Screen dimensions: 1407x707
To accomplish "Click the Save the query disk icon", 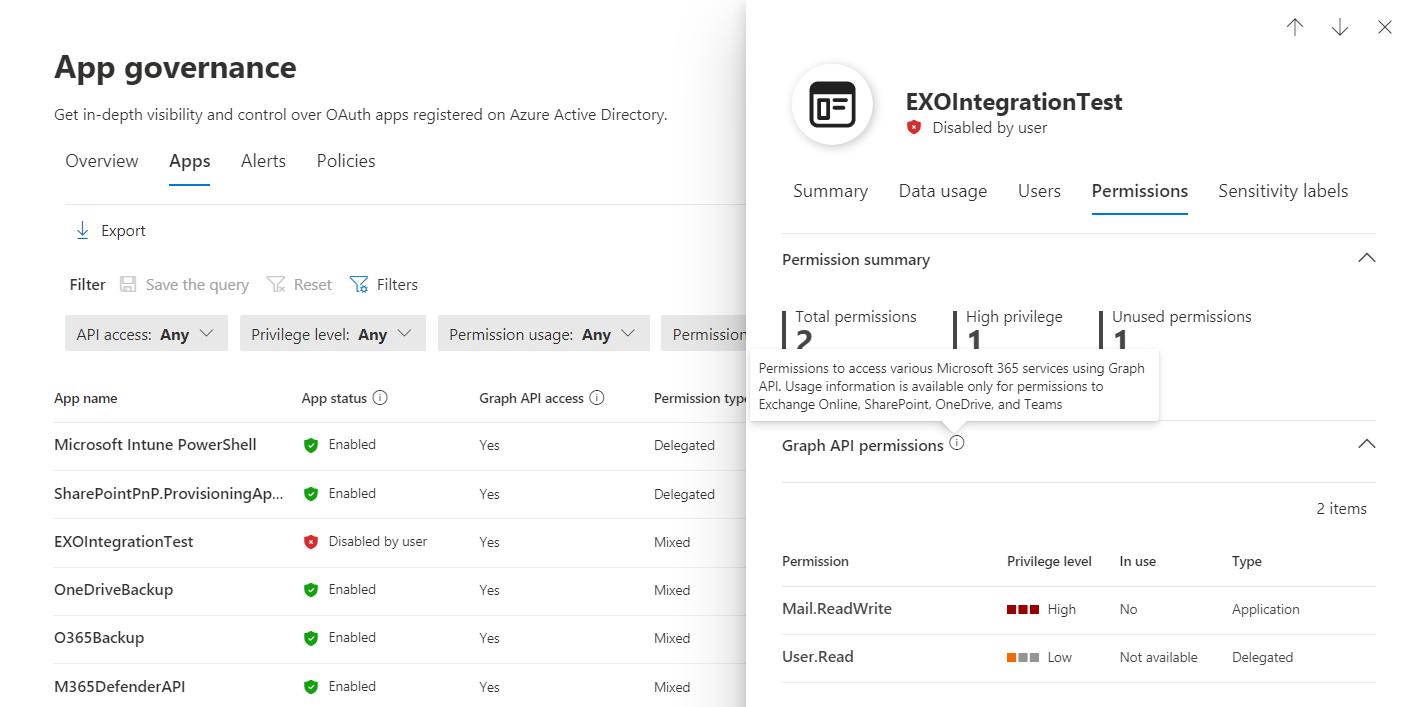I will [x=128, y=284].
